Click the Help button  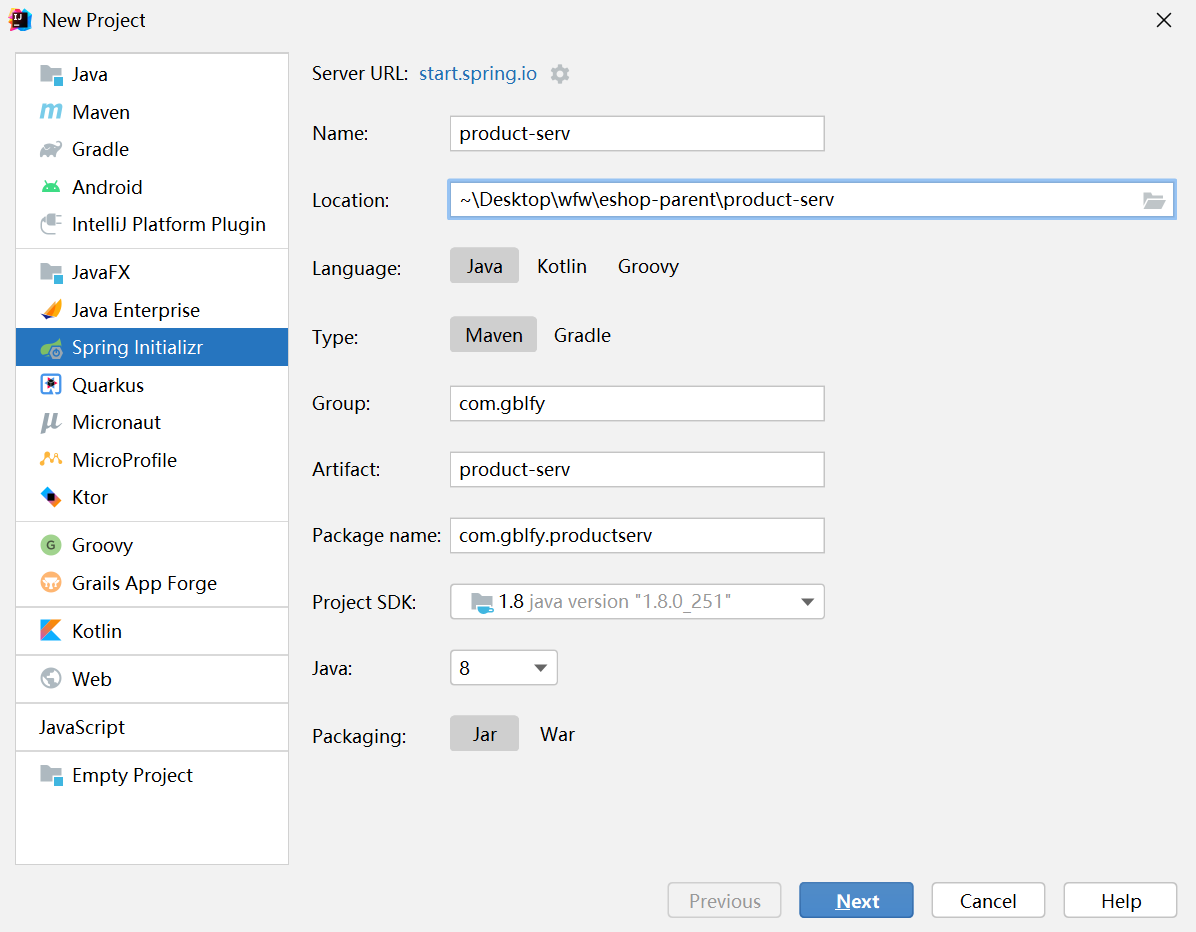pyautogui.click(x=1120, y=901)
